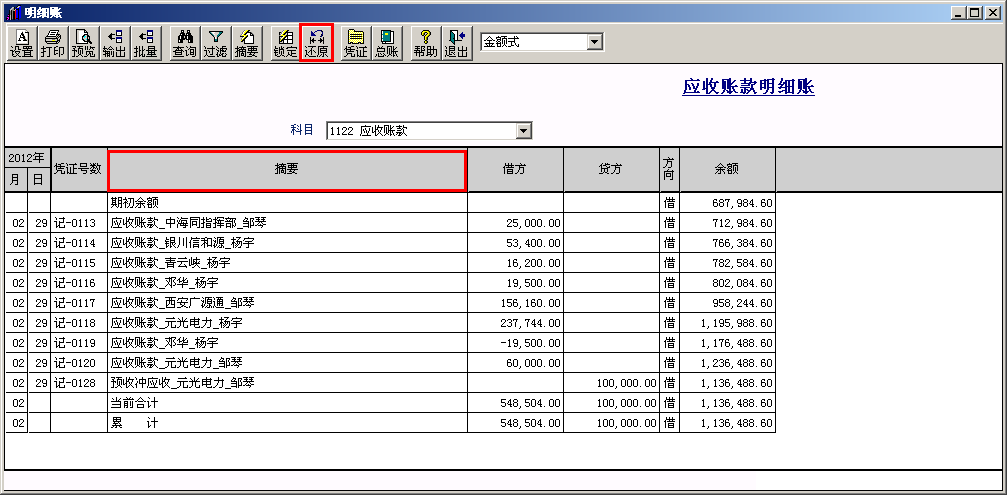The image size is (1007, 495).
Task: Maximize the 明细账 window
Action: [x=976, y=13]
